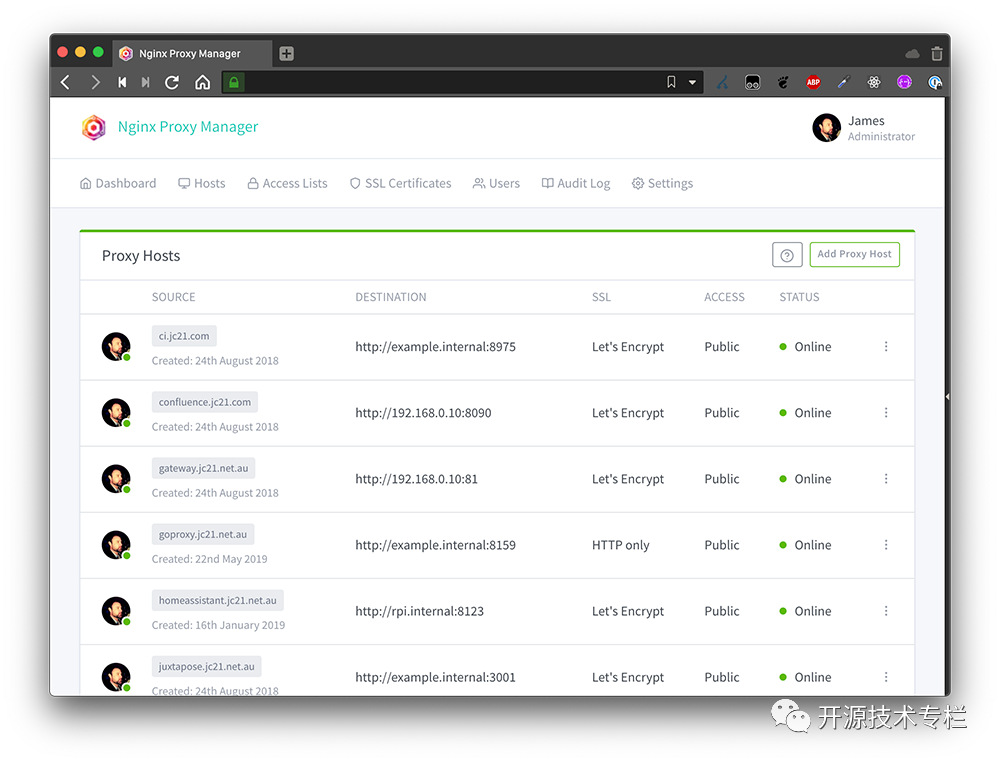
Task: Click the owner avatar for ci.jc21.com
Action: coord(116,346)
